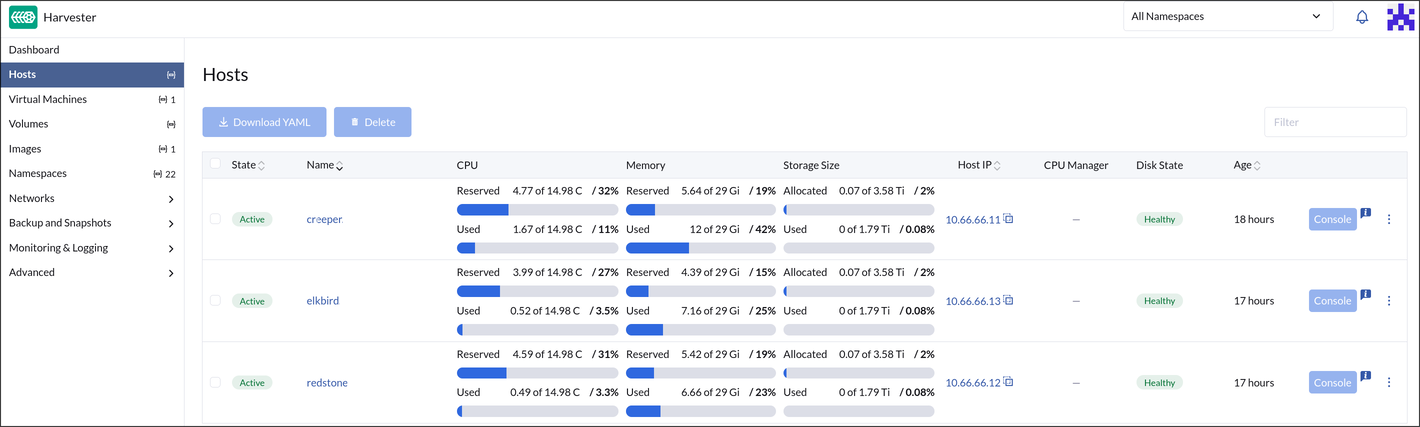
Task: Copy host IP 10.66.66.11
Action: (x=1009, y=218)
